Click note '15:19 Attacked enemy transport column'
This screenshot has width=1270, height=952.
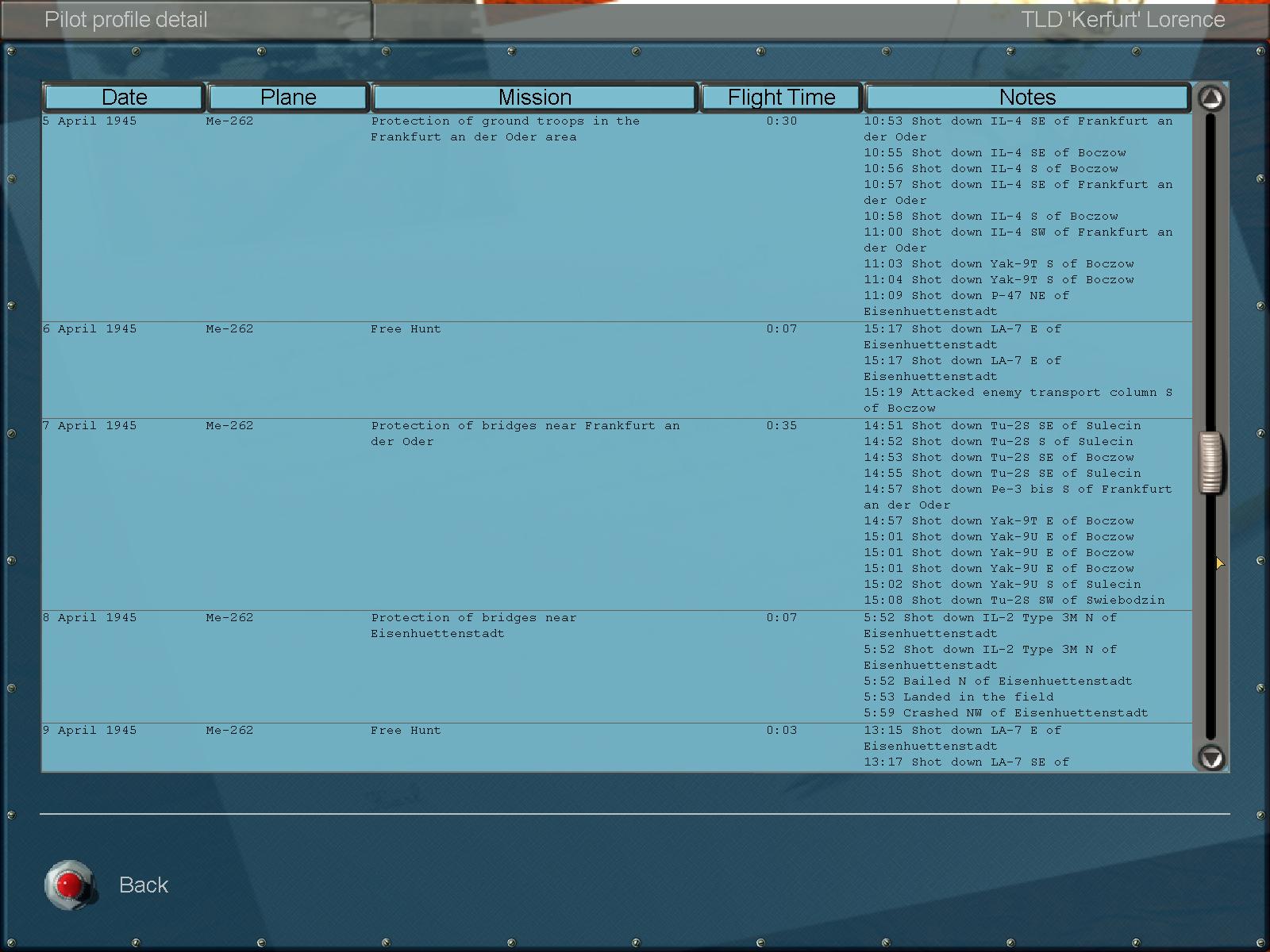click(x=1018, y=401)
